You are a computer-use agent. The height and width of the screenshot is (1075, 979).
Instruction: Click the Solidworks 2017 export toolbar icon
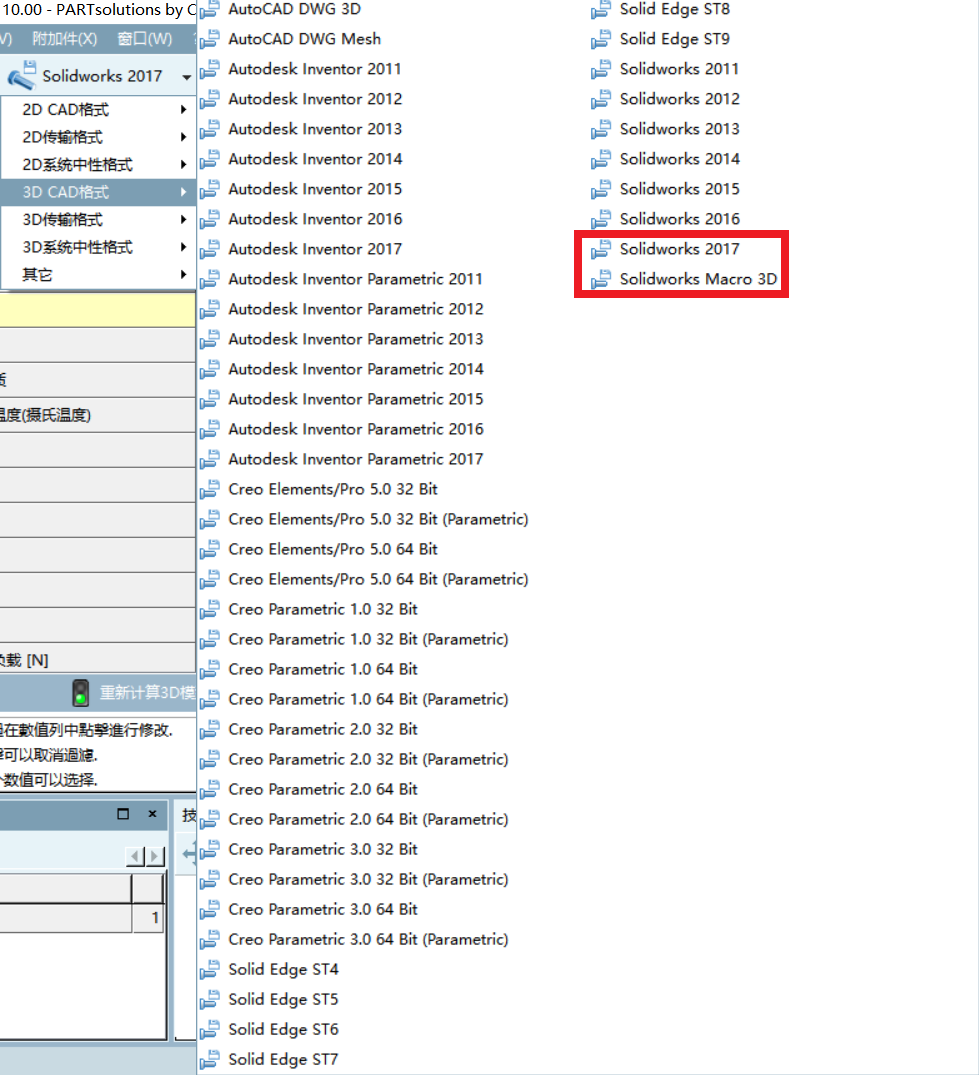click(21, 75)
